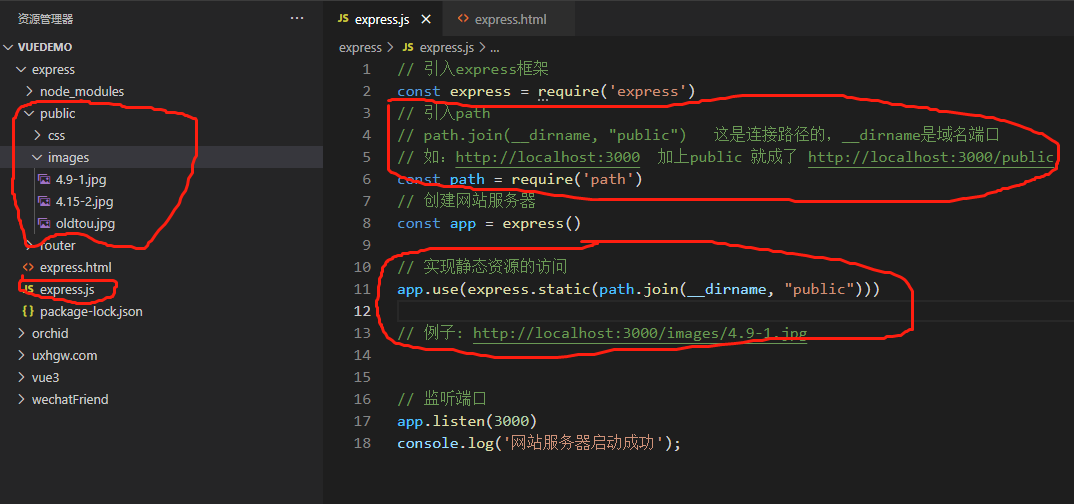Collapse the public folder
This screenshot has height=504, width=1074.
click(29, 113)
